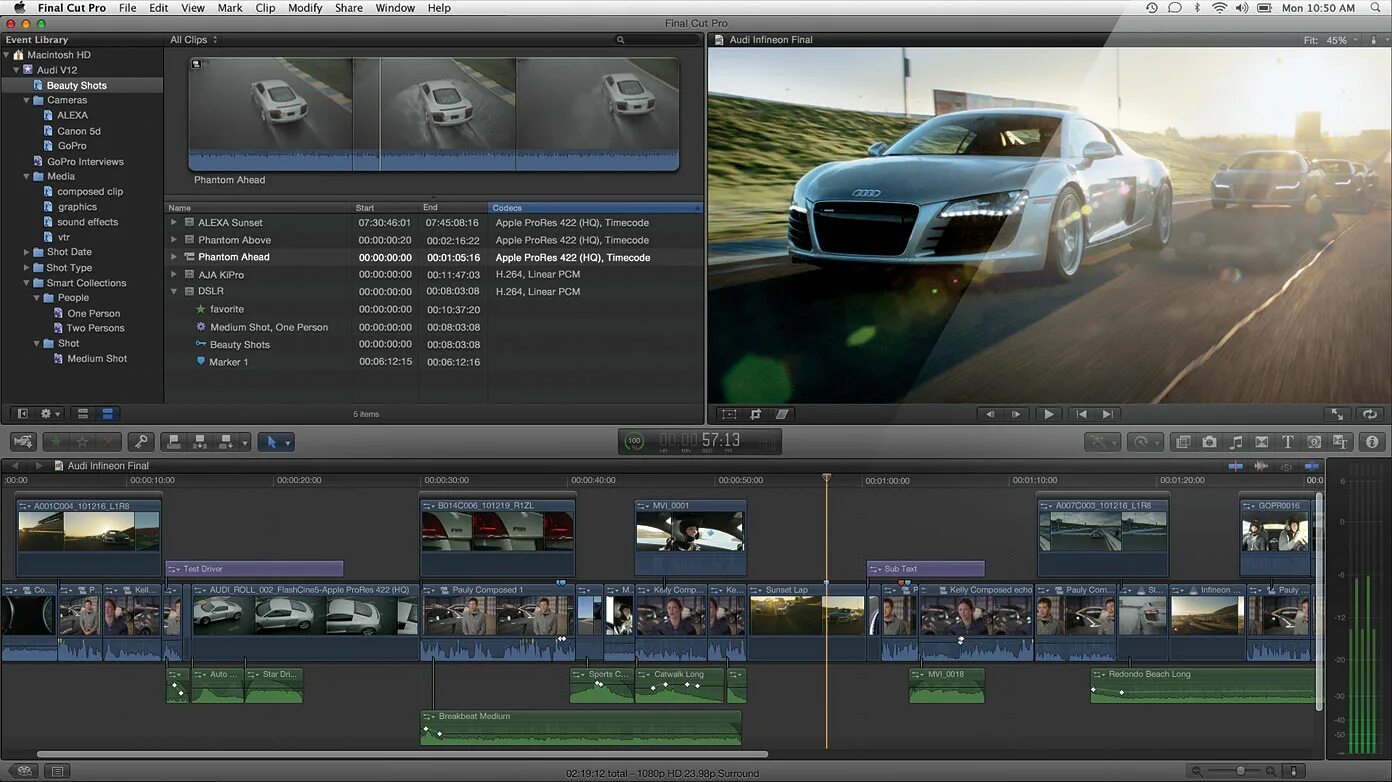Adjust the timeline zoom slider
Image resolution: width=1392 pixels, height=782 pixels.
(1241, 771)
